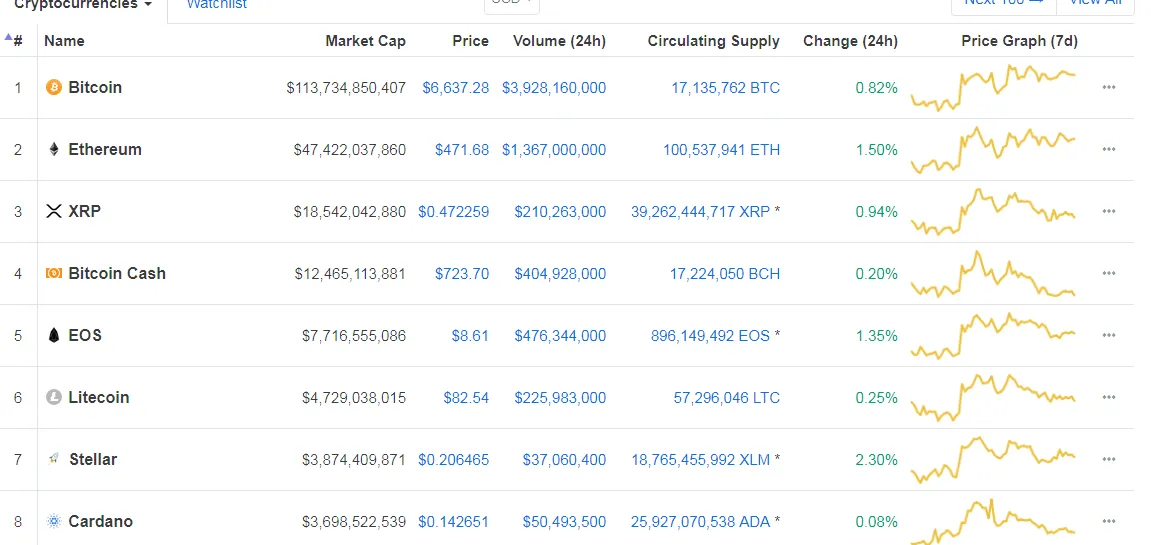Click circulating supply 57,296,046 LTC

point(727,397)
